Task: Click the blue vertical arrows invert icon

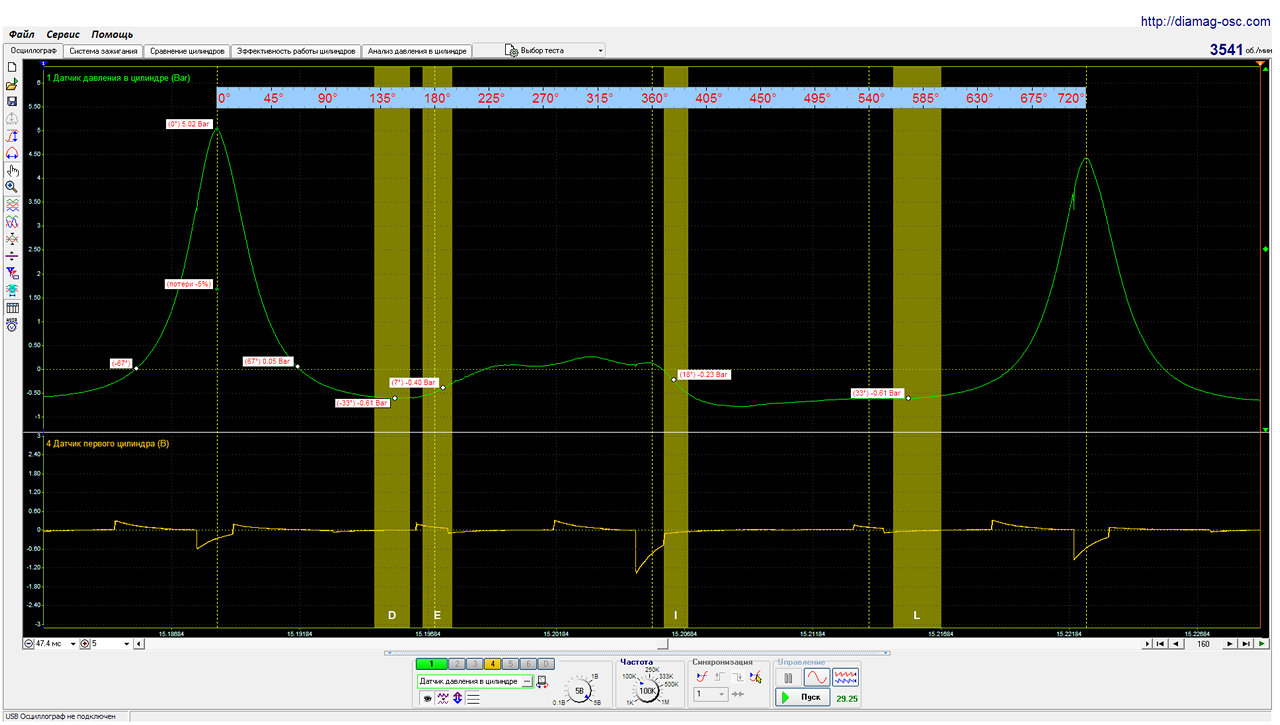Action: (x=457, y=698)
